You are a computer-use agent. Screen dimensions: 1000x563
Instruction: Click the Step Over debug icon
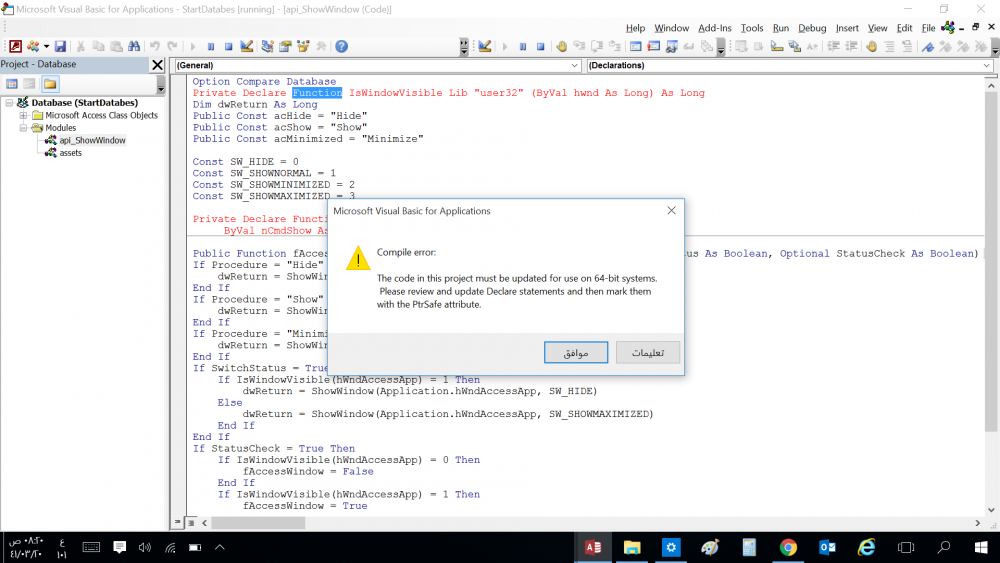[597, 47]
